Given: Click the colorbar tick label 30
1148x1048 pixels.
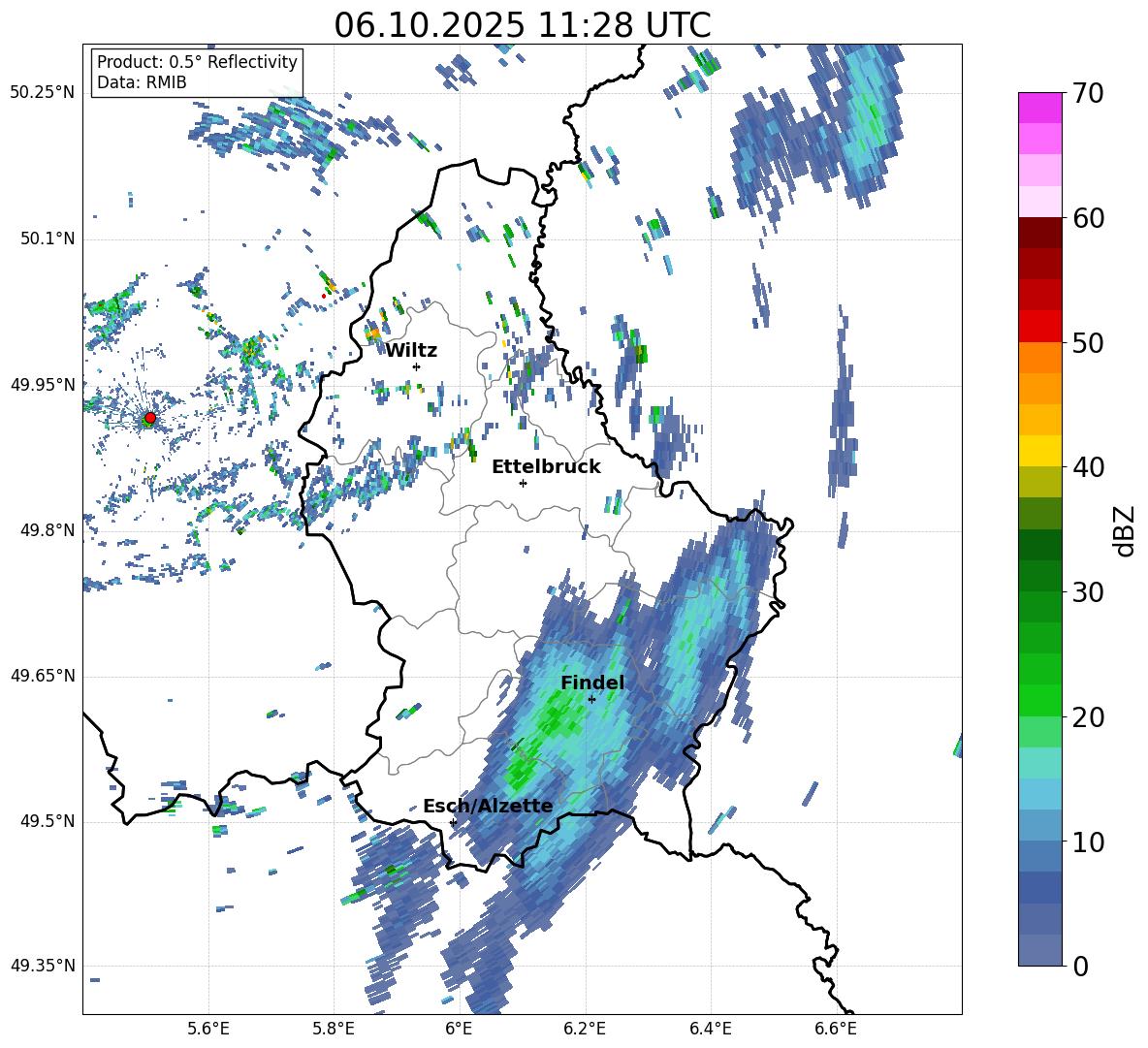Looking at the screenshot, I should (1088, 591).
